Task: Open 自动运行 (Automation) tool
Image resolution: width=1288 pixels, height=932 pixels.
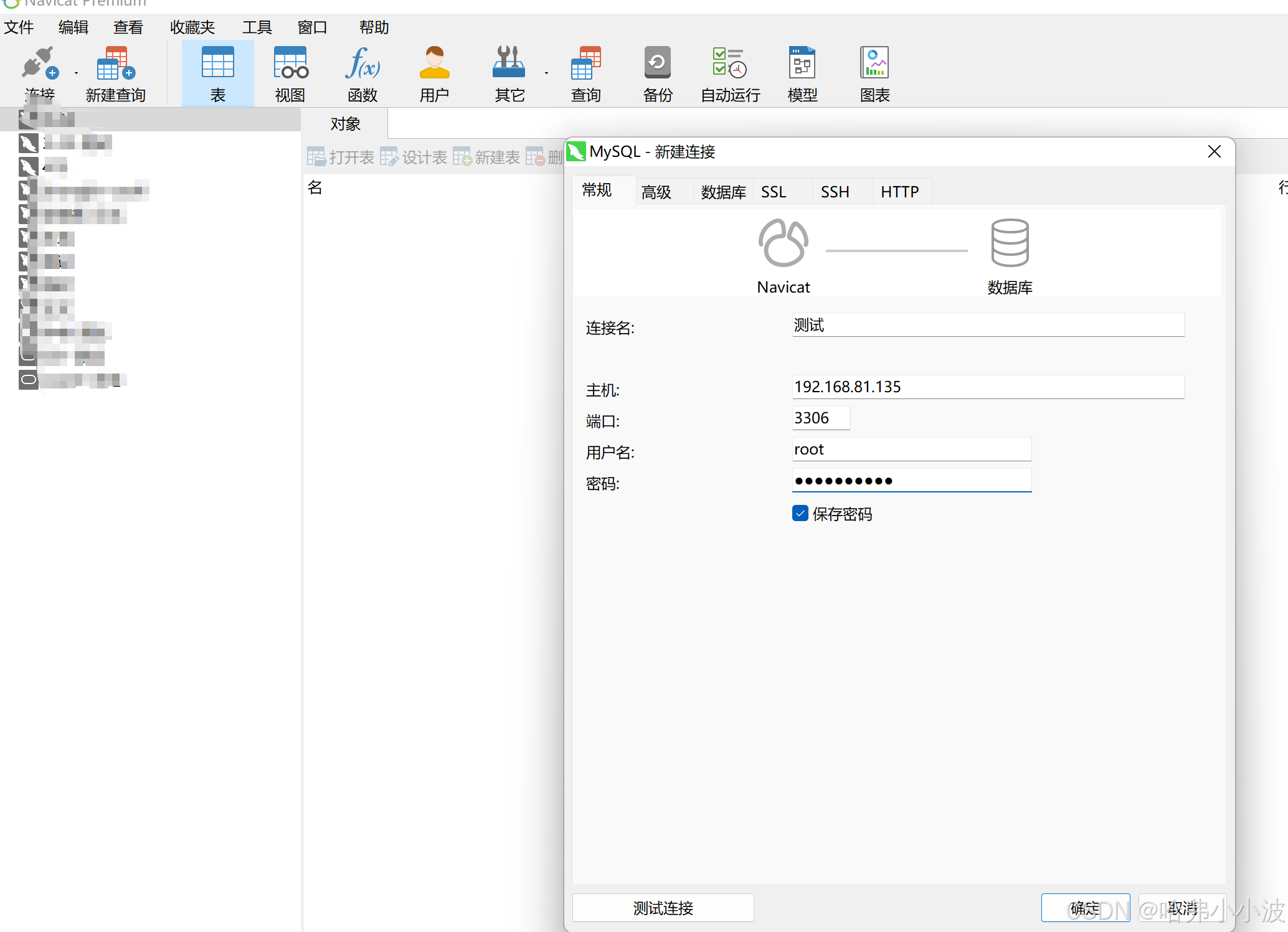Action: coord(729,72)
